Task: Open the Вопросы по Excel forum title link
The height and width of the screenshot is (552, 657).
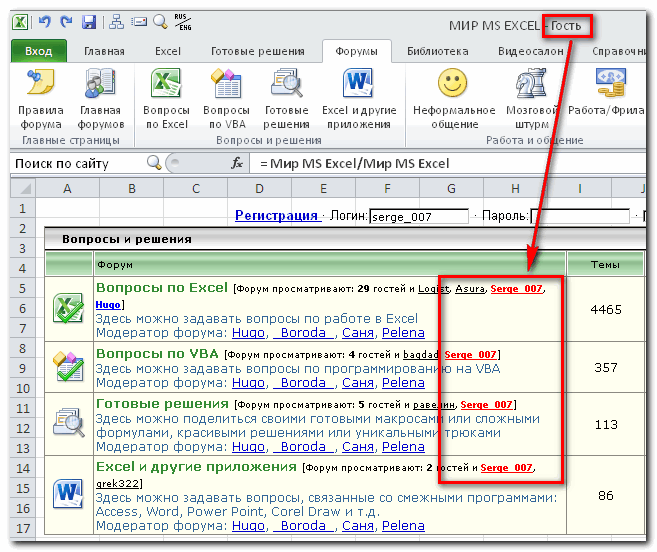Action: click(x=162, y=288)
